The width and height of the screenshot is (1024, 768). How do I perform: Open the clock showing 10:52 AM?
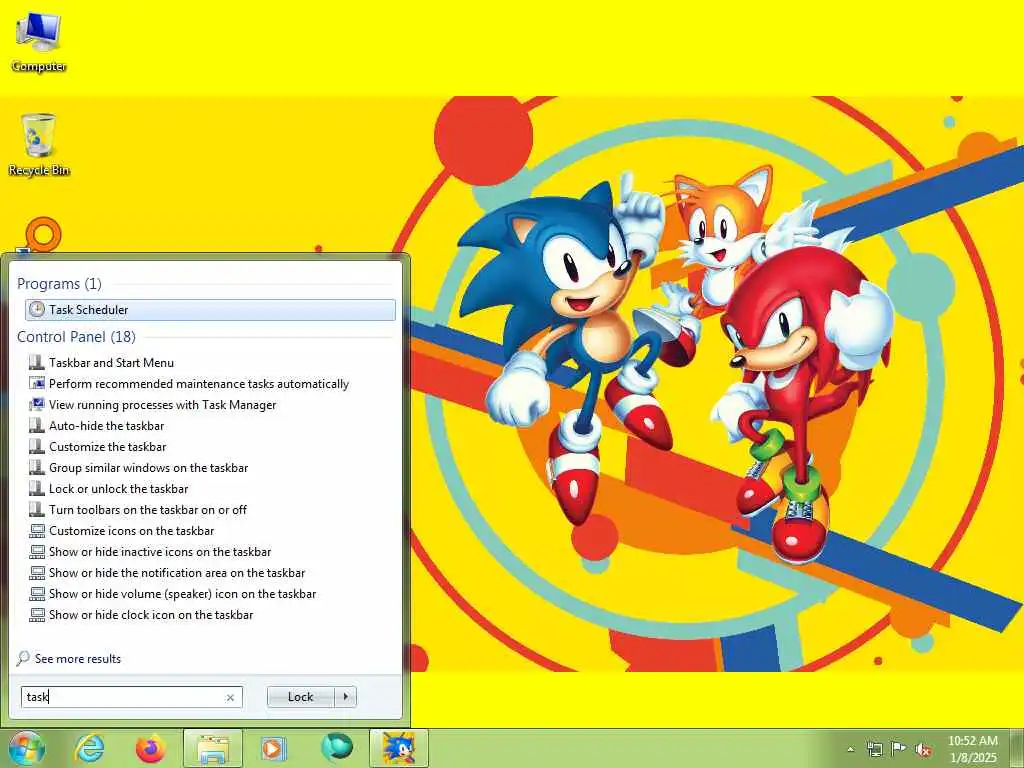point(972,749)
